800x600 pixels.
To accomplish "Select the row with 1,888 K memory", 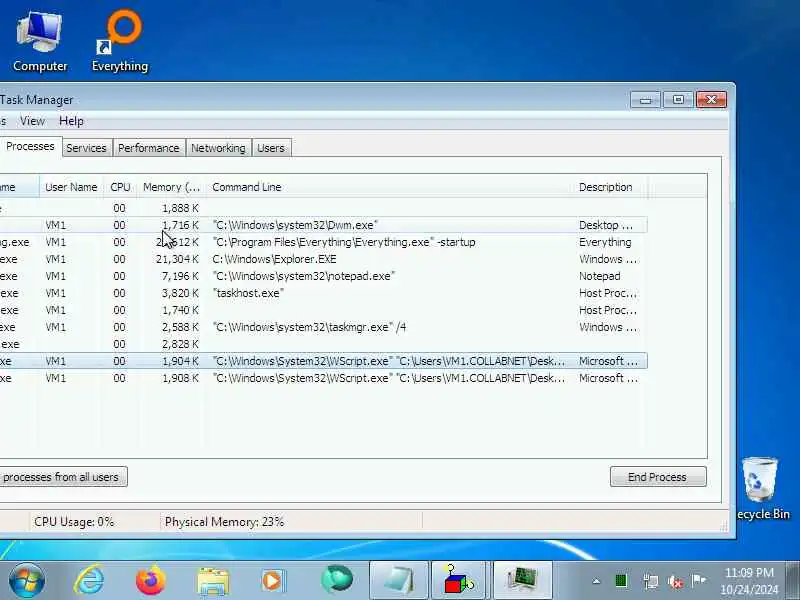I will 323,208.
